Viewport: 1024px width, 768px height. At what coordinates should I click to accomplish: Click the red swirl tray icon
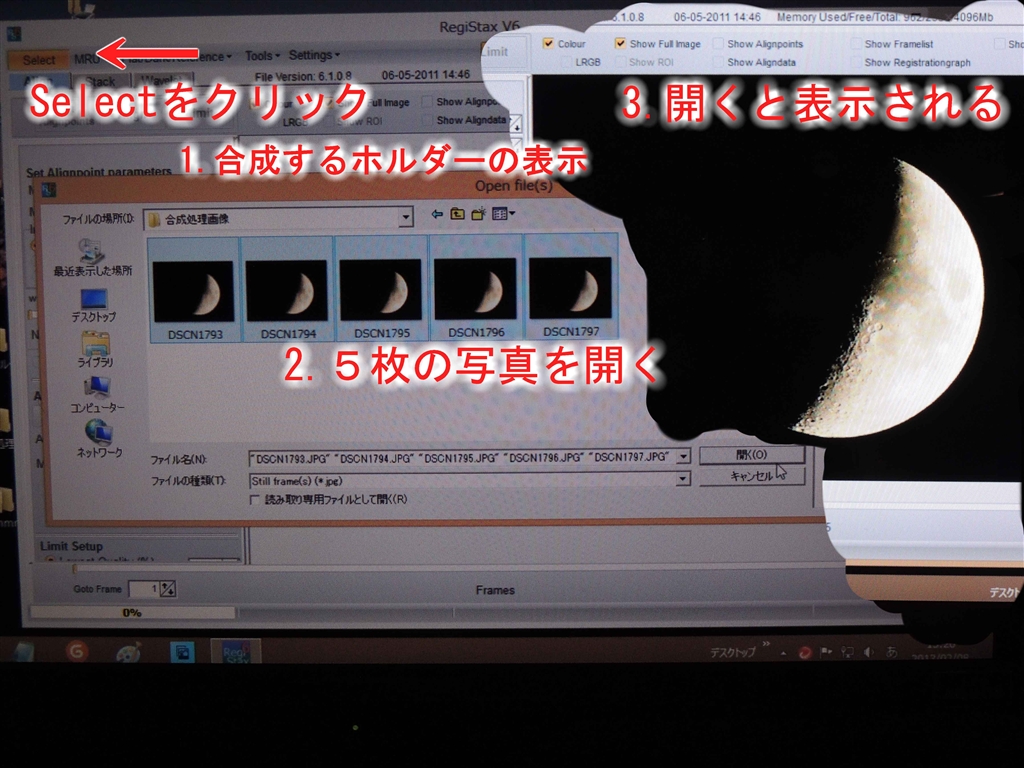[x=805, y=652]
